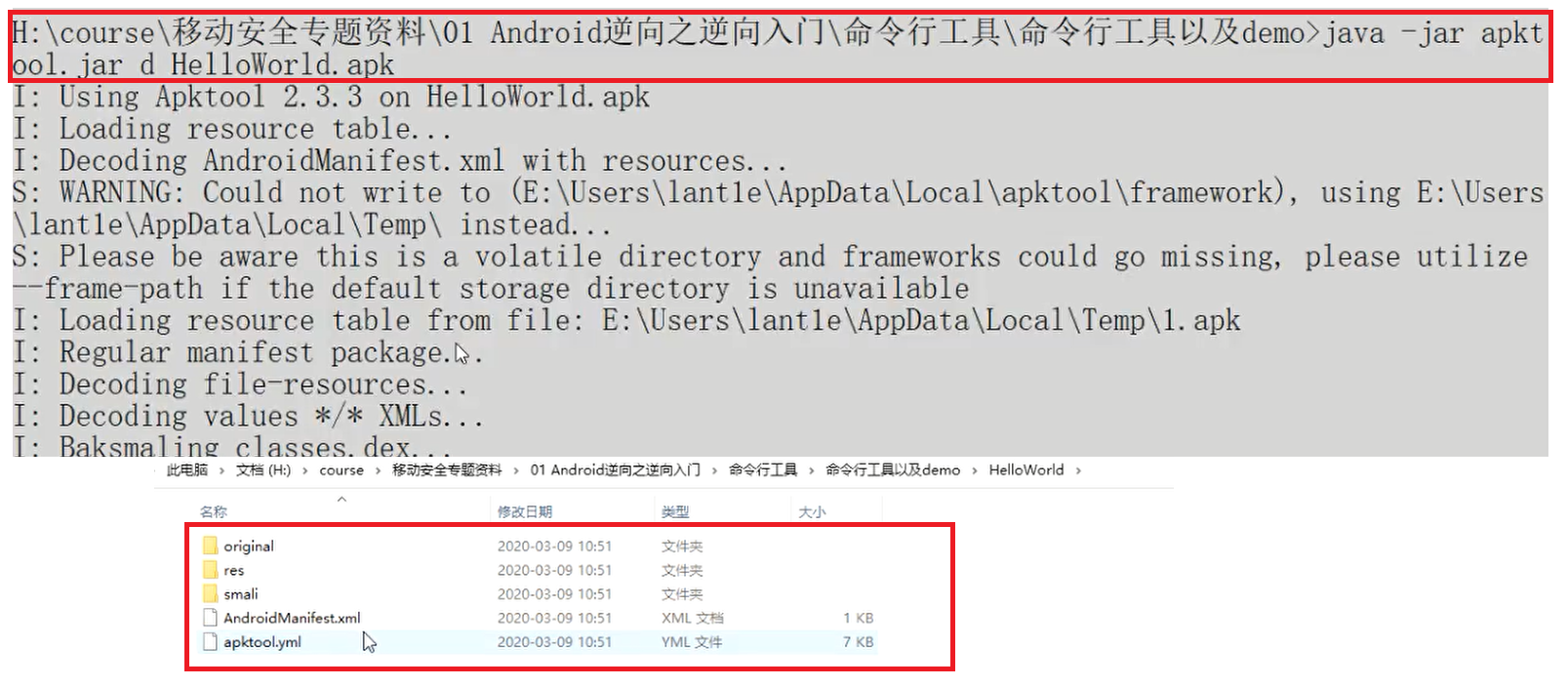Select the 'res' folder name

point(234,570)
